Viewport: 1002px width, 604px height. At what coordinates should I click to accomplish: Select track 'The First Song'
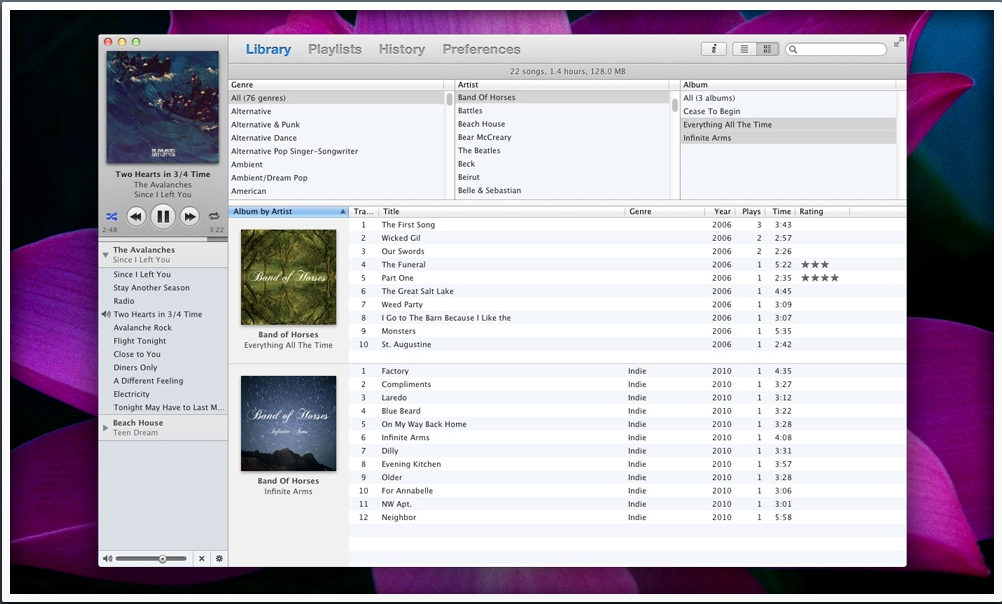point(628,225)
